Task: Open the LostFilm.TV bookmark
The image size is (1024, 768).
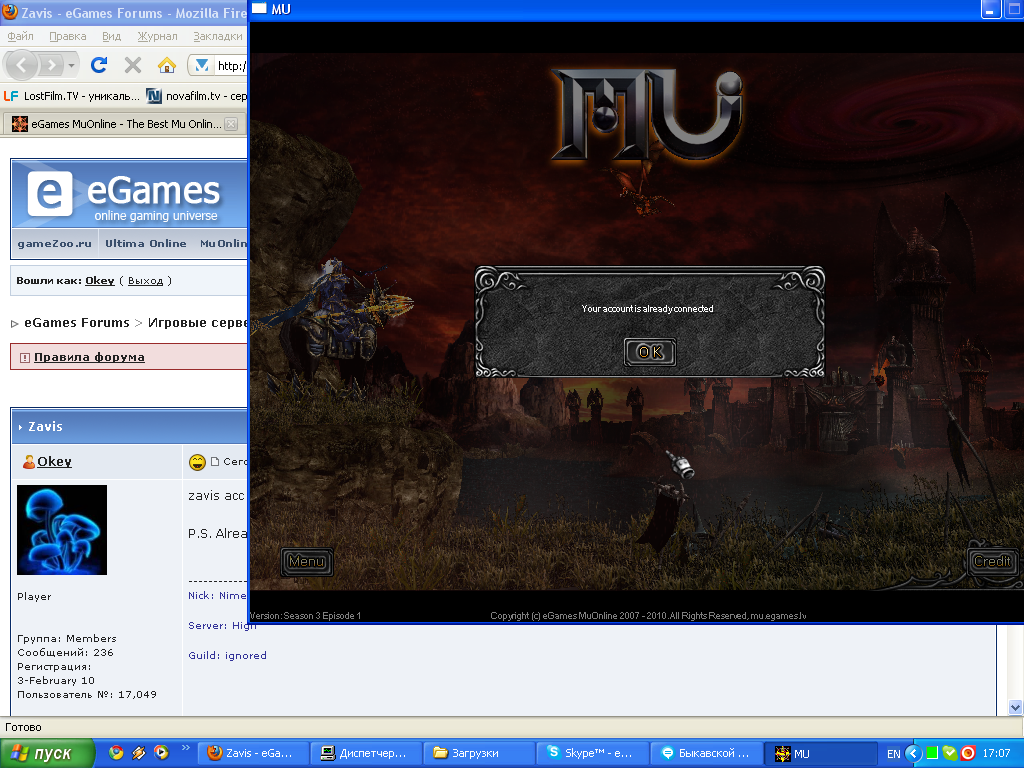Action: pos(72,96)
